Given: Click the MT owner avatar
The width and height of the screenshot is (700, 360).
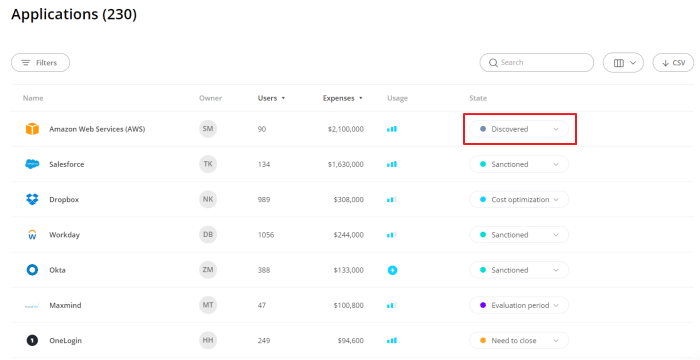Looking at the screenshot, I should [208, 305].
